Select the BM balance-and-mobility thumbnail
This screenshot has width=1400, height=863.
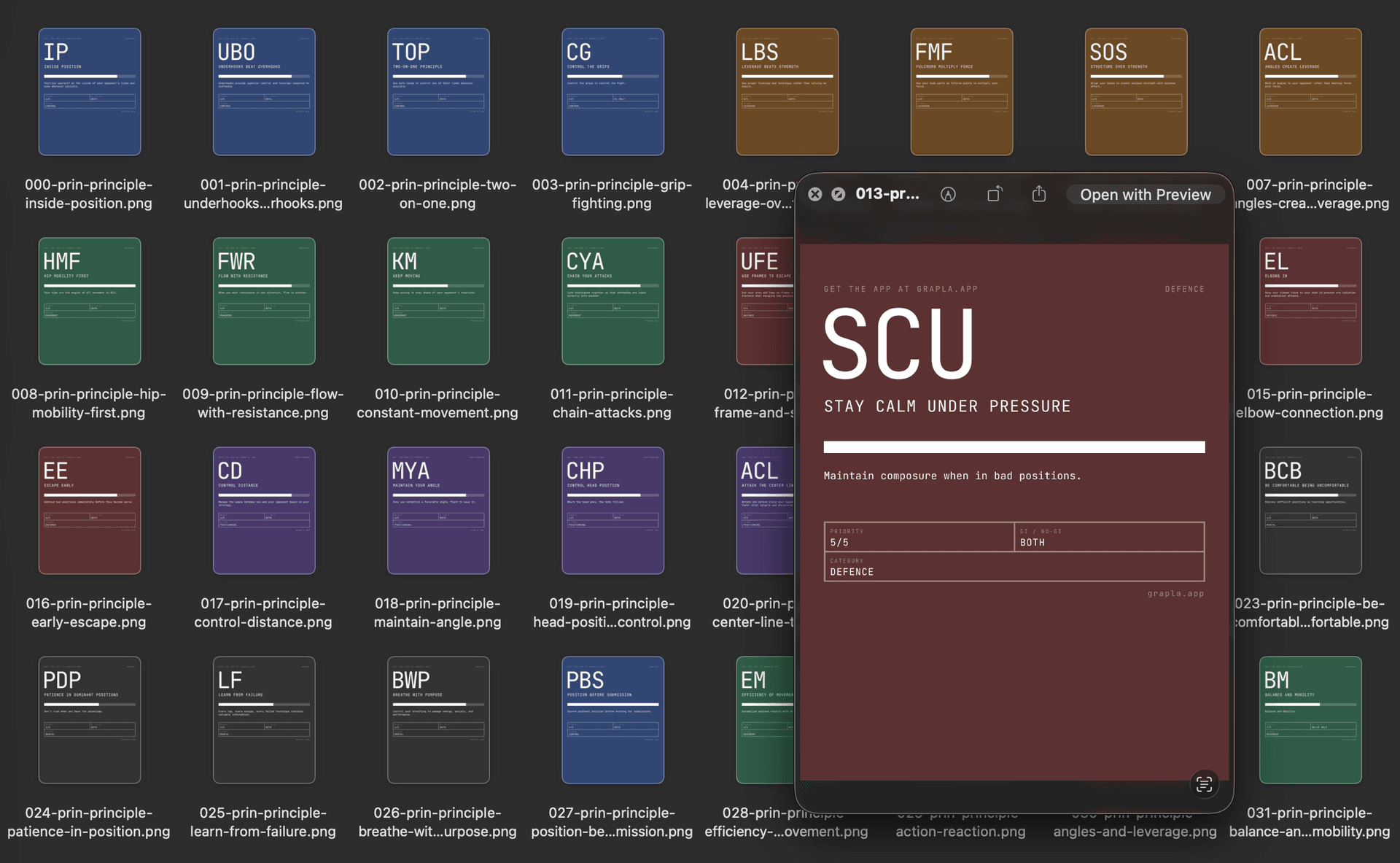(x=1310, y=720)
